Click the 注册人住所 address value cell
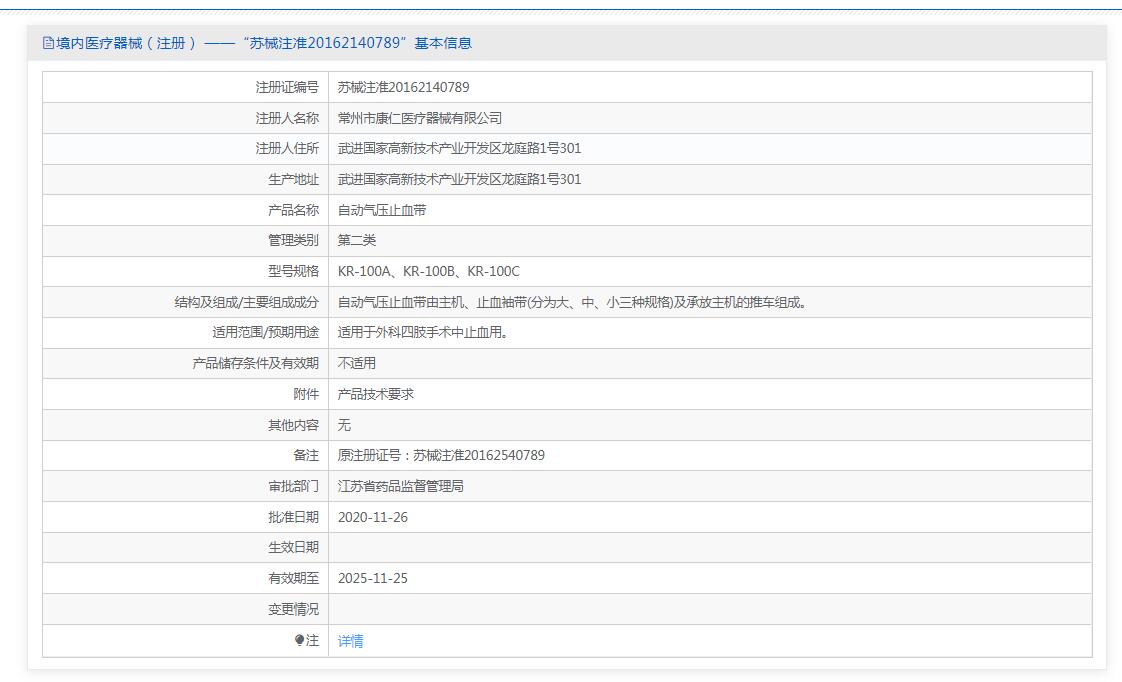Screen dimensions: 1122x682 710,149
